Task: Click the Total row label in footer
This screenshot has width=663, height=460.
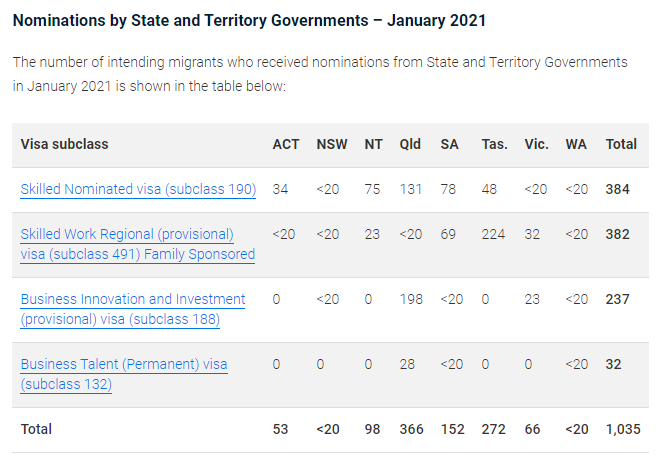Action: point(36,429)
